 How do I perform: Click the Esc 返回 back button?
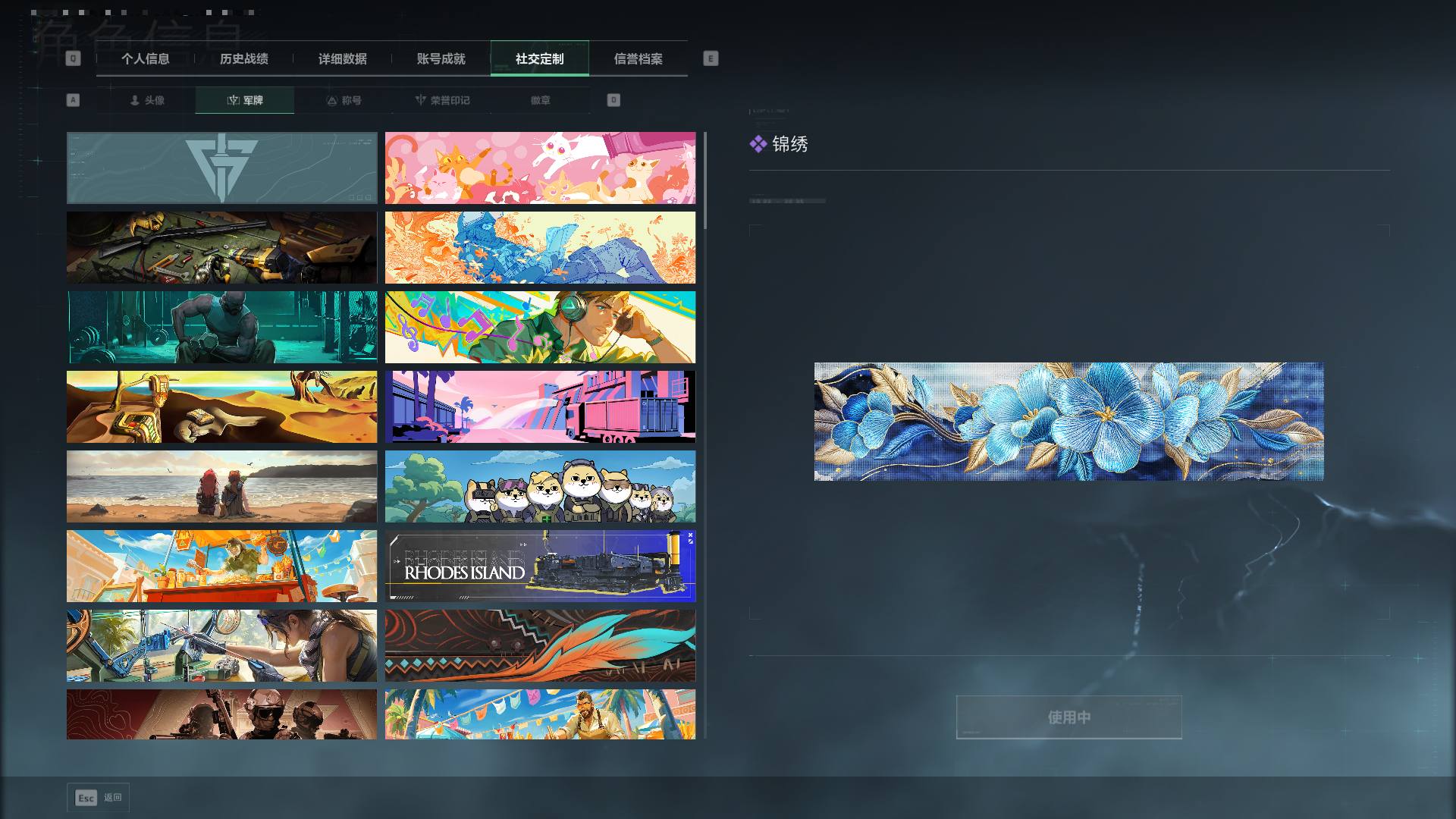pos(98,797)
